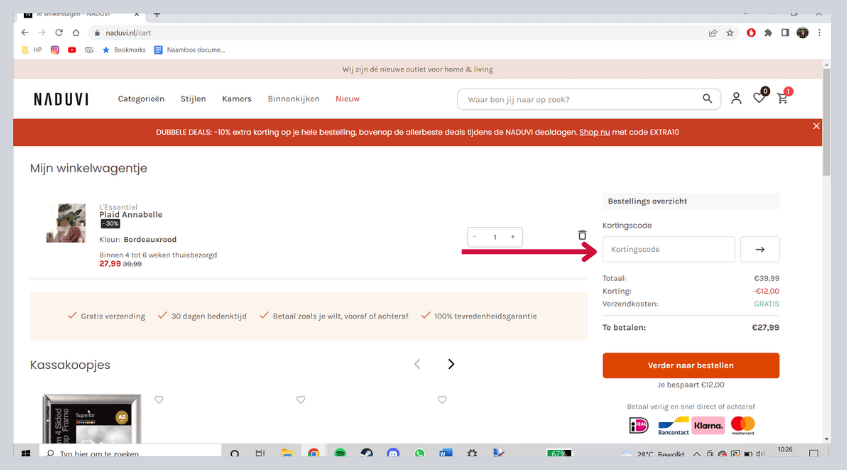Select the Klarna payment logo
Viewport: 847px width, 470px height.
pos(708,425)
